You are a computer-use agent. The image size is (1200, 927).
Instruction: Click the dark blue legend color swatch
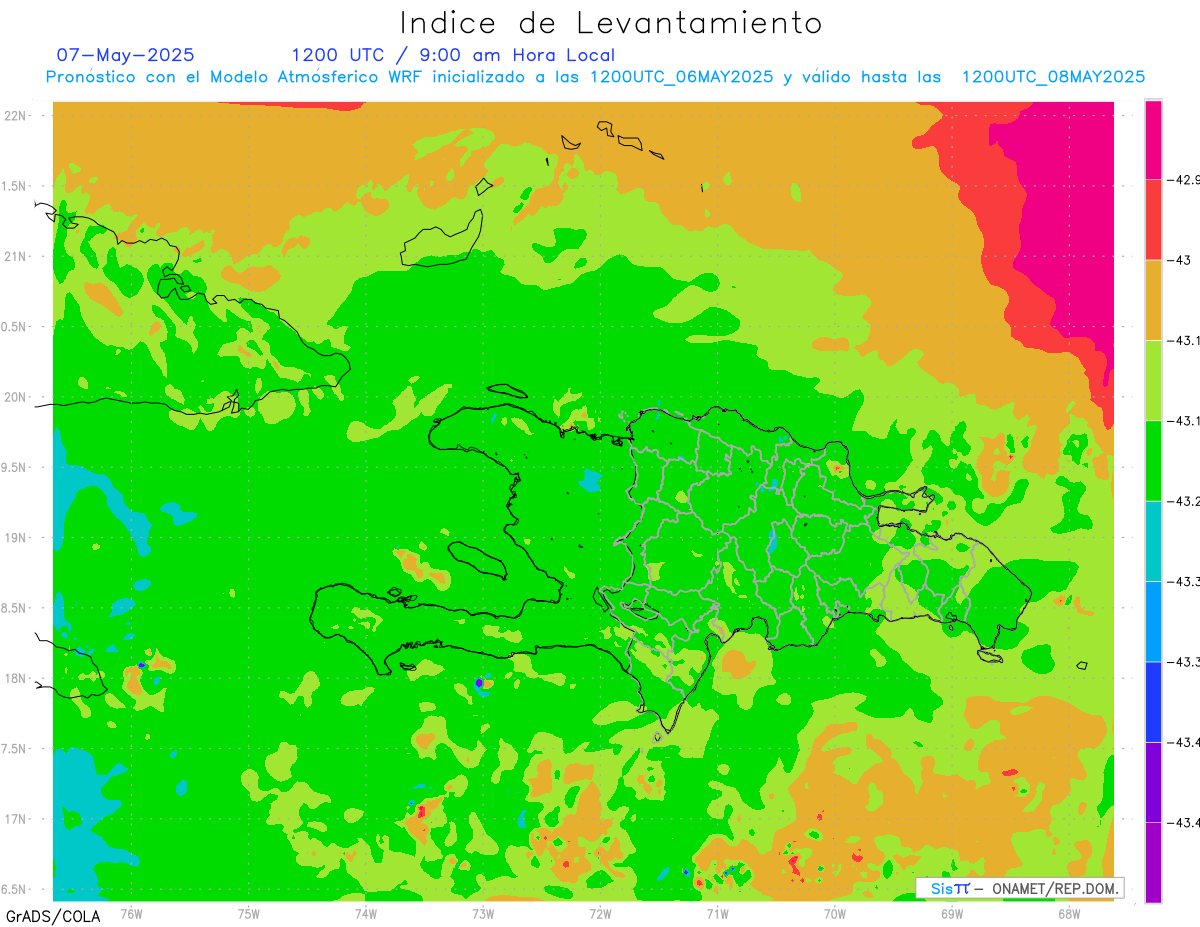tap(1153, 702)
